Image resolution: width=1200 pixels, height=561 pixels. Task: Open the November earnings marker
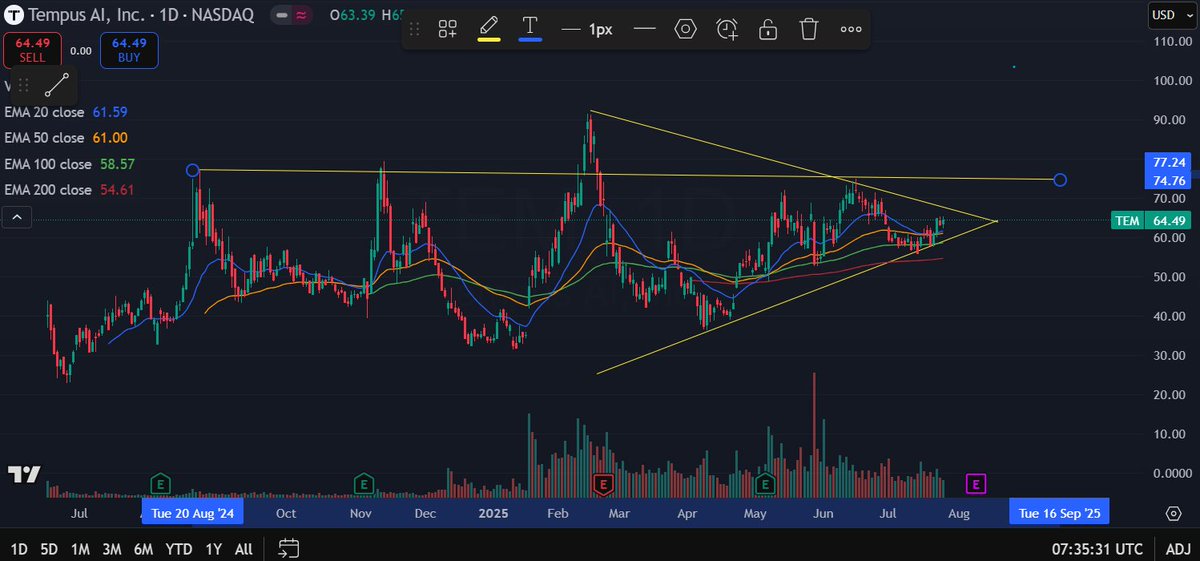(365, 485)
